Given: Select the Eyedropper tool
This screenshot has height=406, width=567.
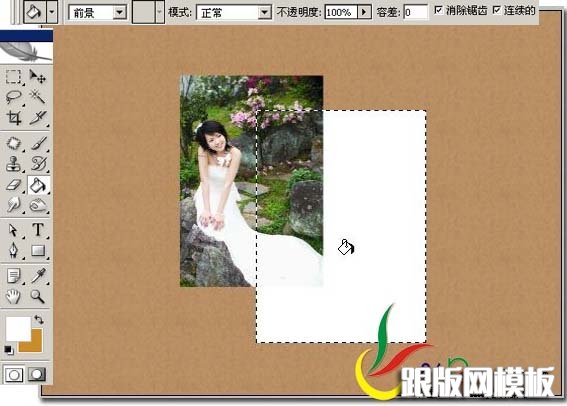Looking at the screenshot, I should 38,275.
